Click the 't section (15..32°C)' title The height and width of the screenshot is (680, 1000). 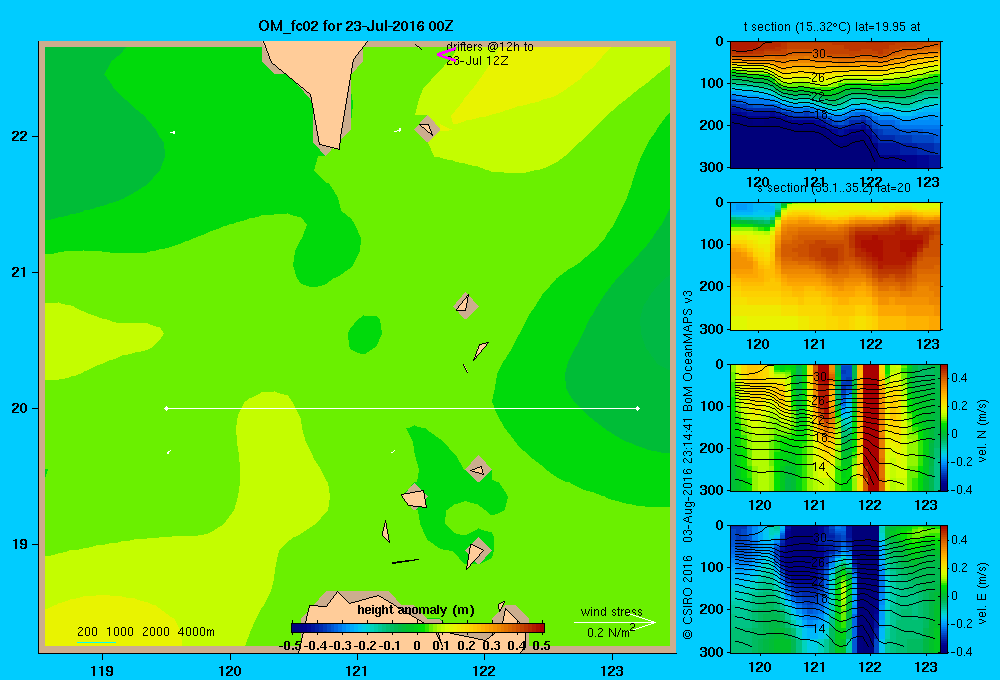click(x=832, y=27)
